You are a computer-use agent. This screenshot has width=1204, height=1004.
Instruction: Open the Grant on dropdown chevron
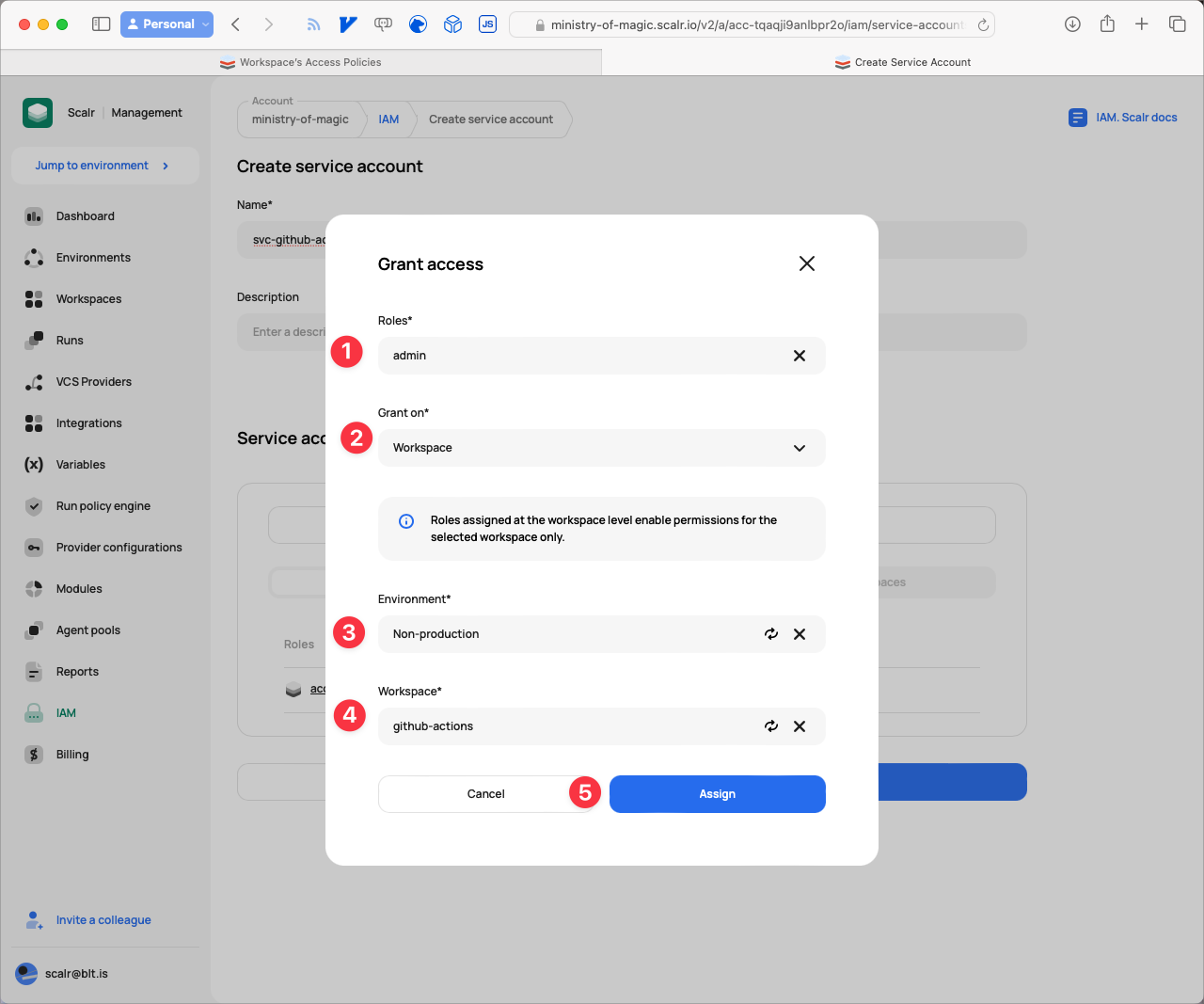tap(800, 448)
